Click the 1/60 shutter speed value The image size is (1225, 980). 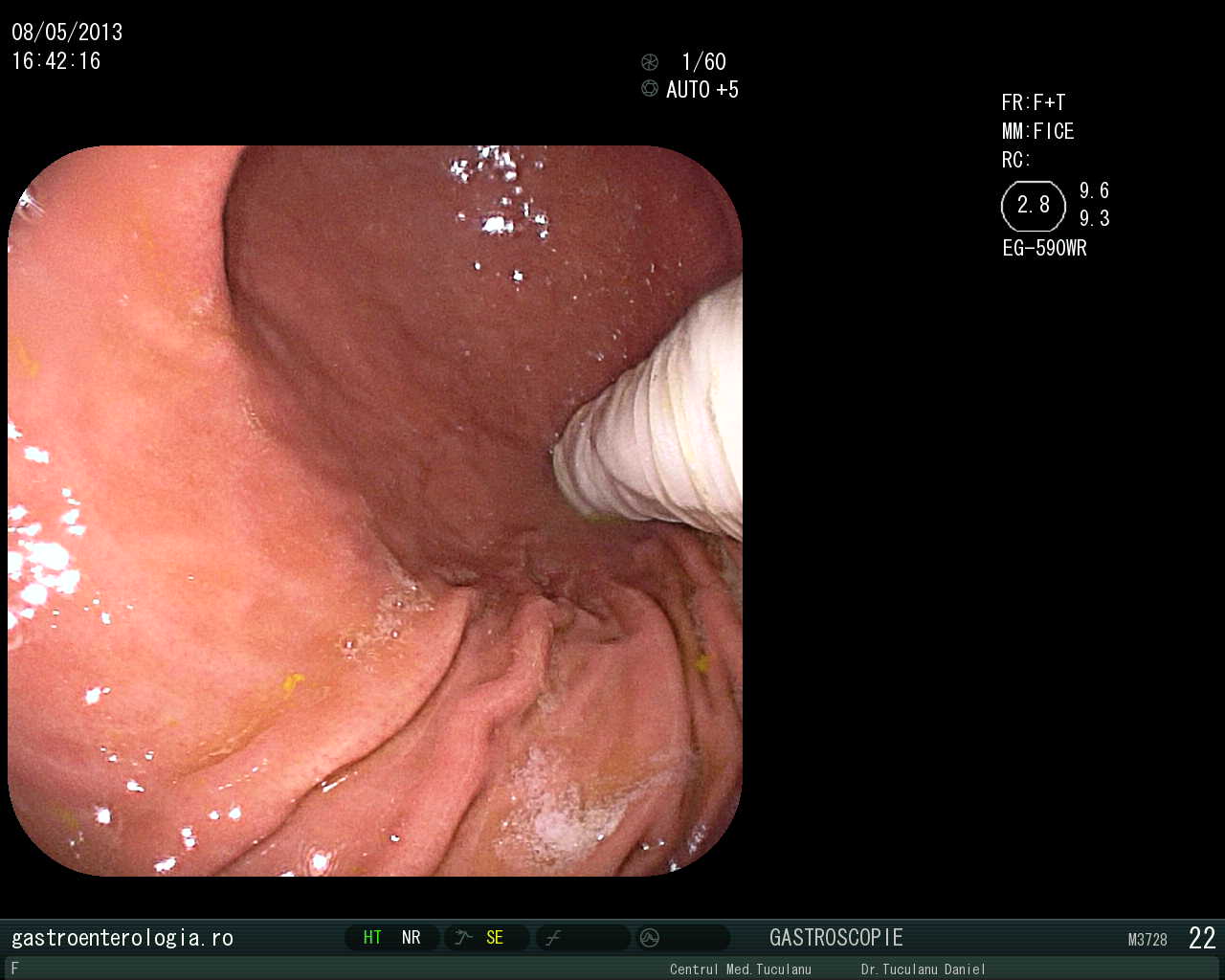click(703, 62)
